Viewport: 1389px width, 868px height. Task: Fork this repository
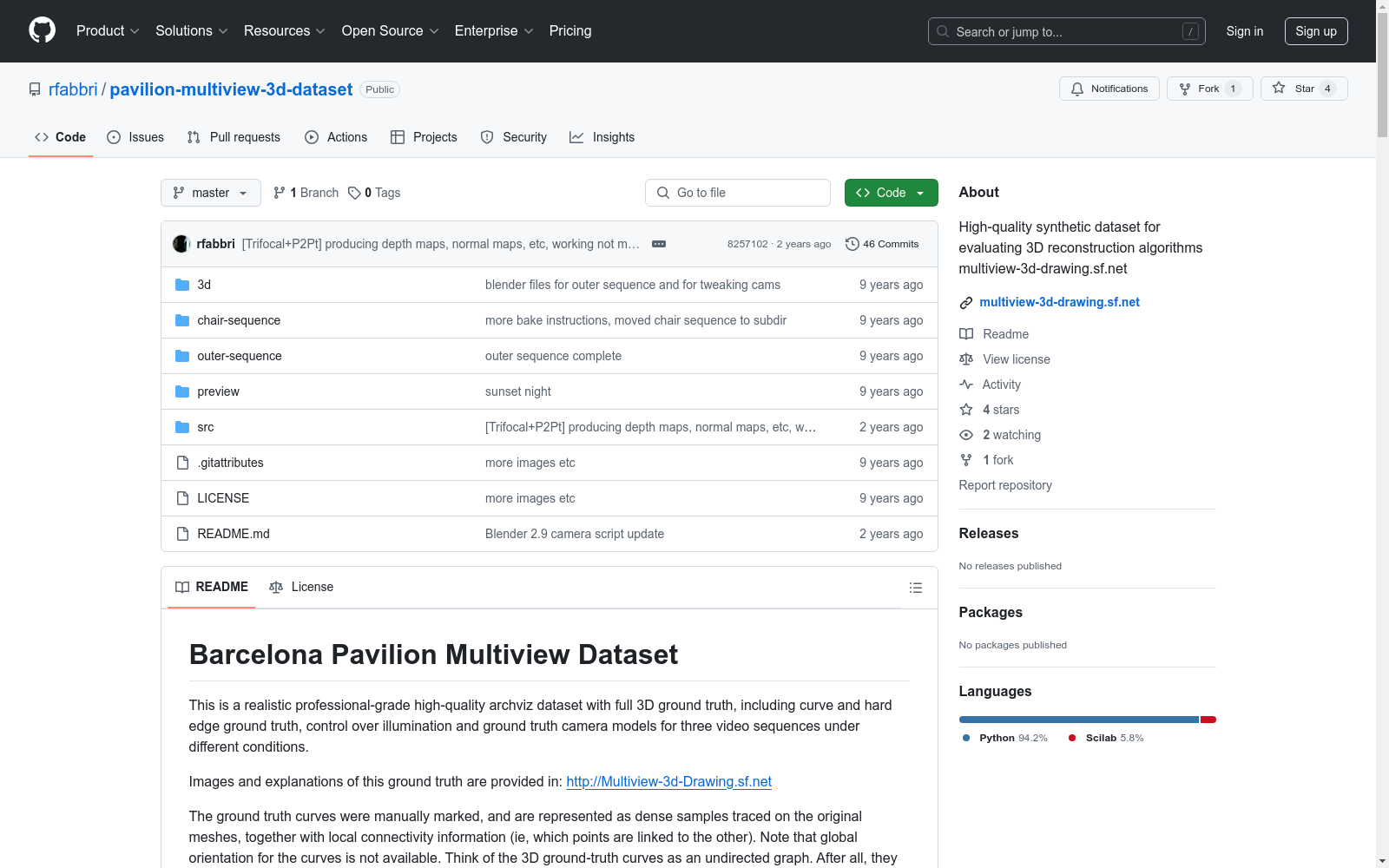1209,89
